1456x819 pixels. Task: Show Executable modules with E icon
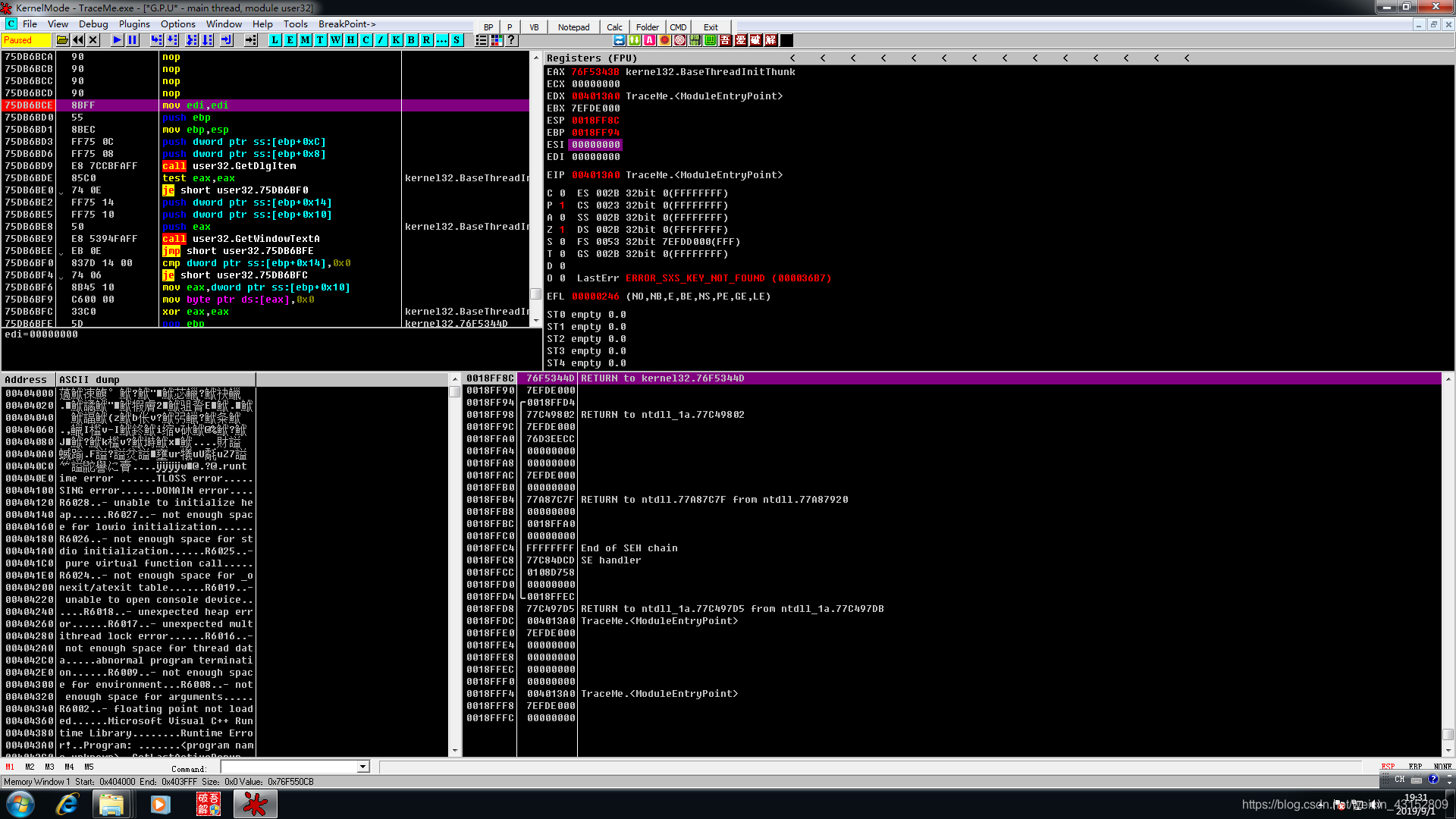tap(290, 40)
